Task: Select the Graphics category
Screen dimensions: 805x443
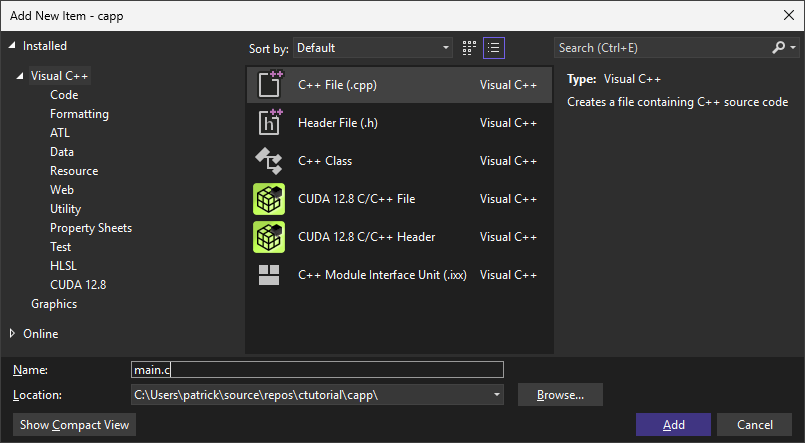Action: click(54, 304)
